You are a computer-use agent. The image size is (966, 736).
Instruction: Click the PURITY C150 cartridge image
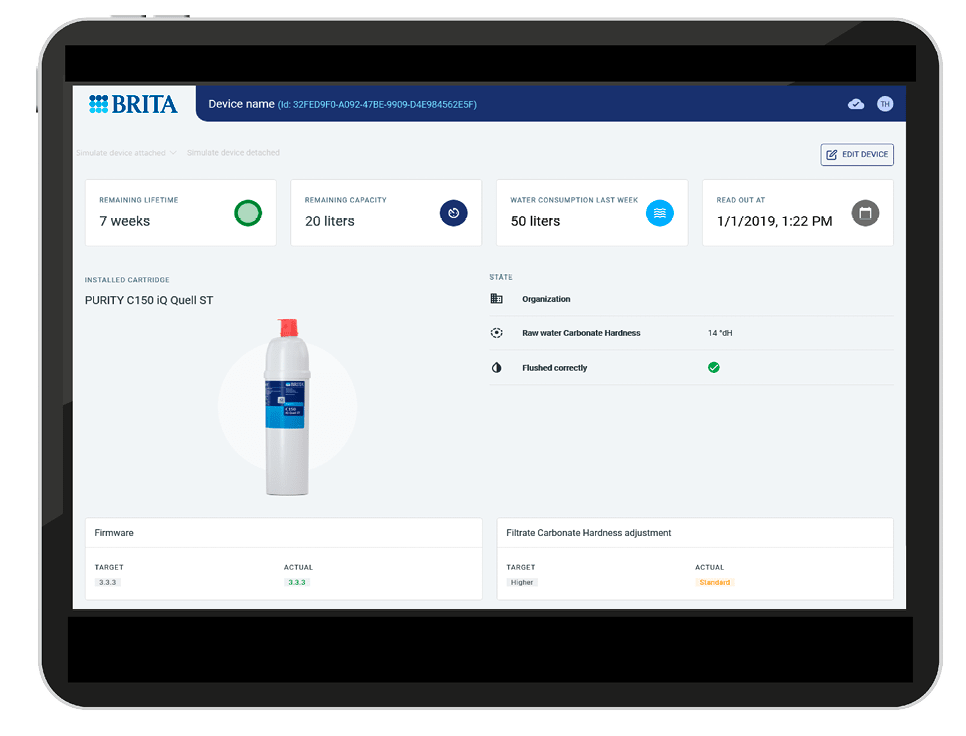pyautogui.click(x=287, y=407)
